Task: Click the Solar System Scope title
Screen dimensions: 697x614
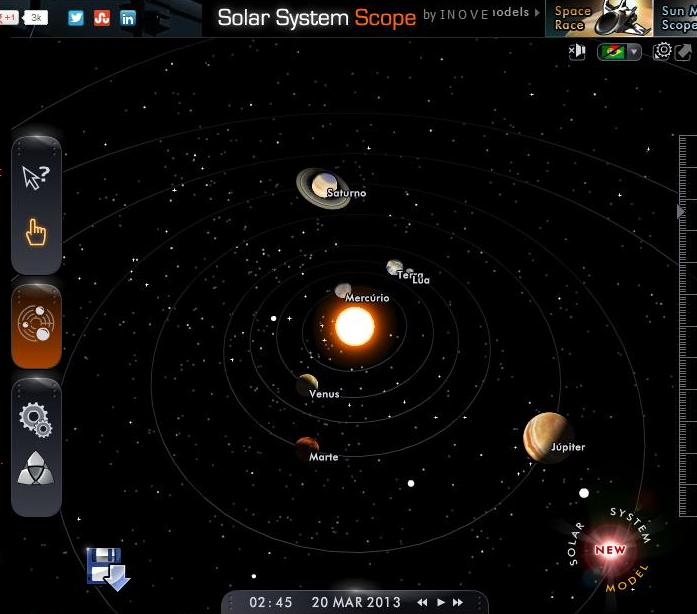Action: tap(316, 18)
